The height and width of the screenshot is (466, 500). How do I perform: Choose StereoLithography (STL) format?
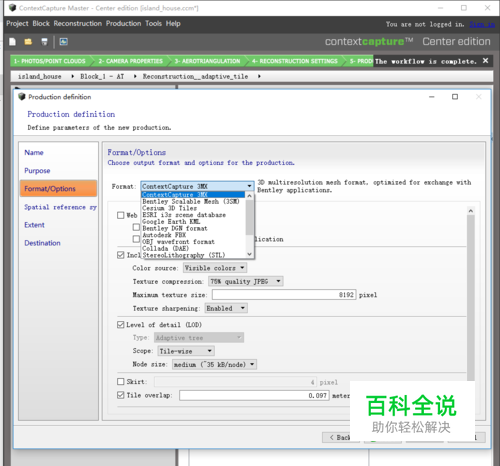193,255
